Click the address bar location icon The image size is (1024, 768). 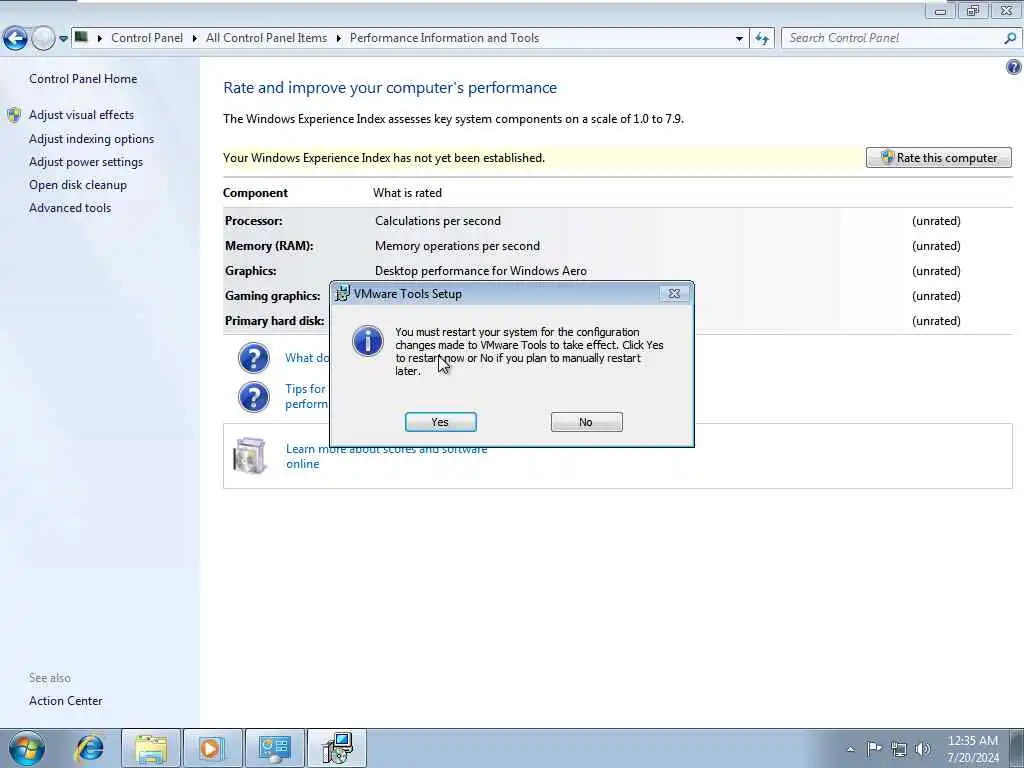pyautogui.click(x=81, y=37)
